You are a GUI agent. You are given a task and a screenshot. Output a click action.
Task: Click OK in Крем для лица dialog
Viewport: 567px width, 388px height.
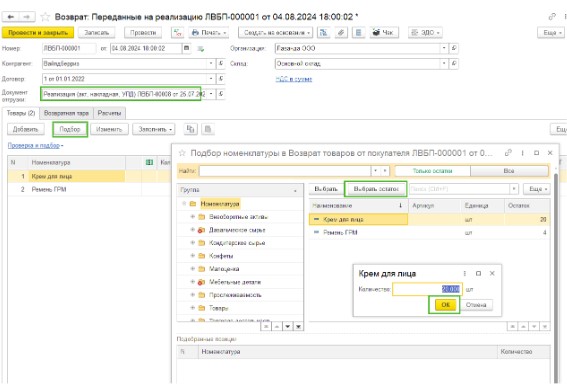(445, 305)
